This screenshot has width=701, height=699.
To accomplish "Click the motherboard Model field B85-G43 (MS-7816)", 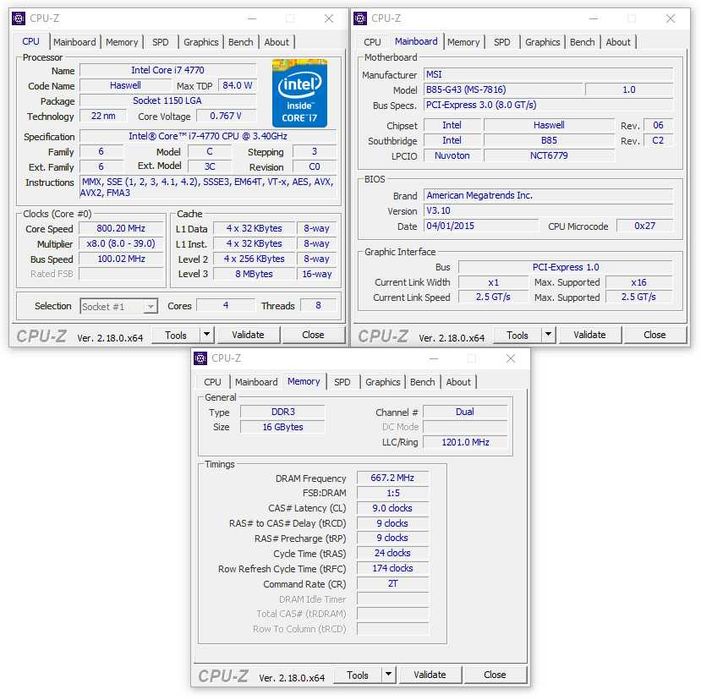I will click(x=504, y=90).
